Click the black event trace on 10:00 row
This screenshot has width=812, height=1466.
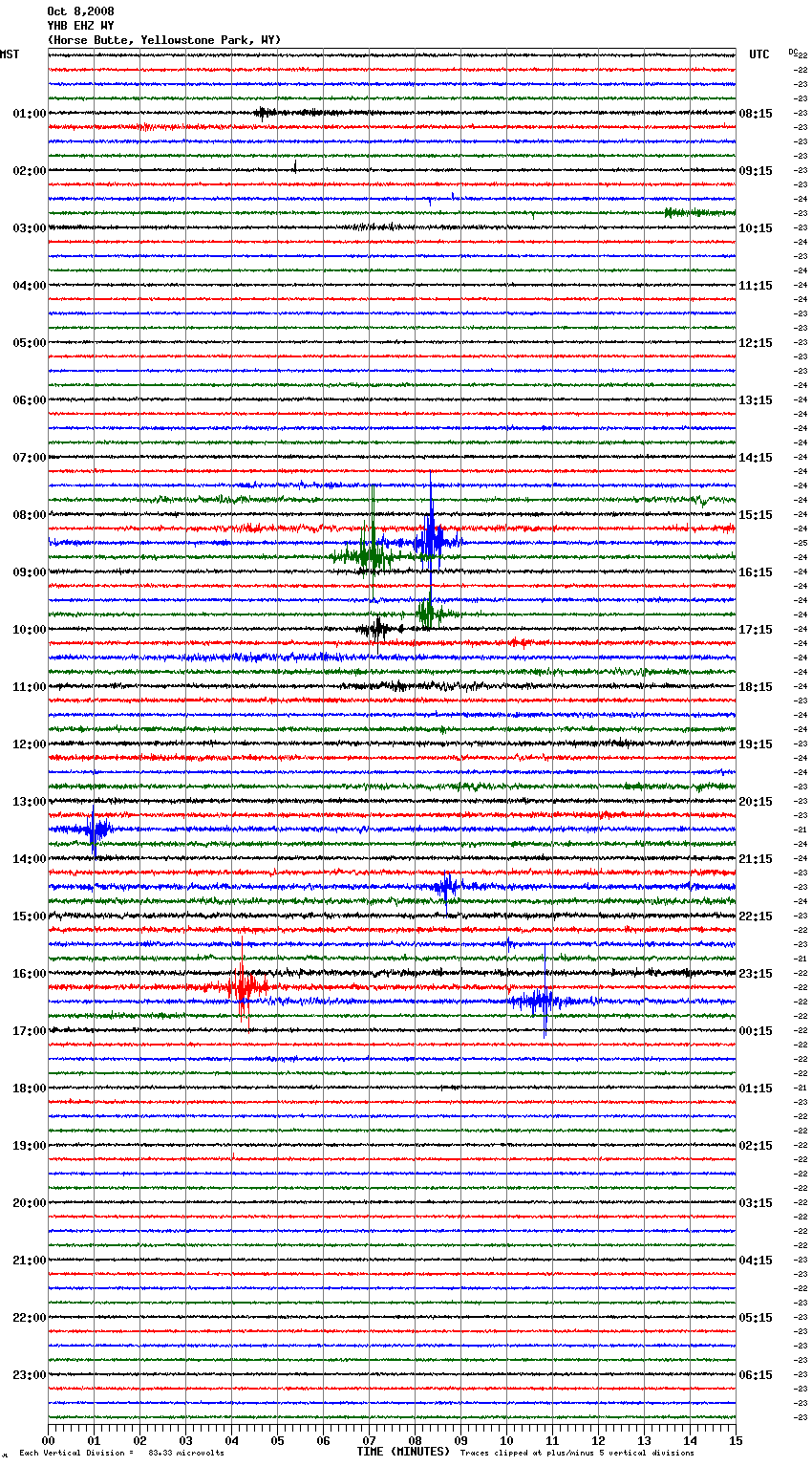tap(379, 629)
